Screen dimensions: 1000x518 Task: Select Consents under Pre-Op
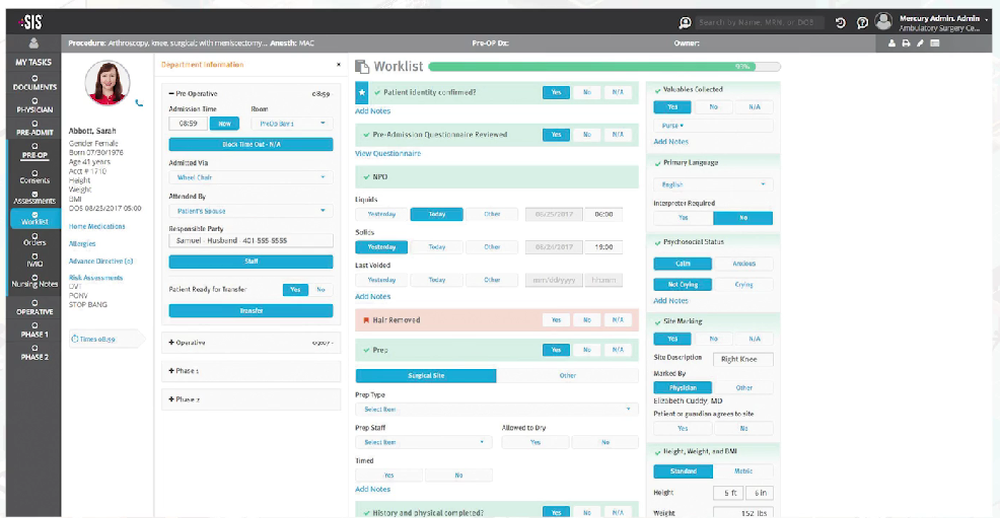point(34,177)
